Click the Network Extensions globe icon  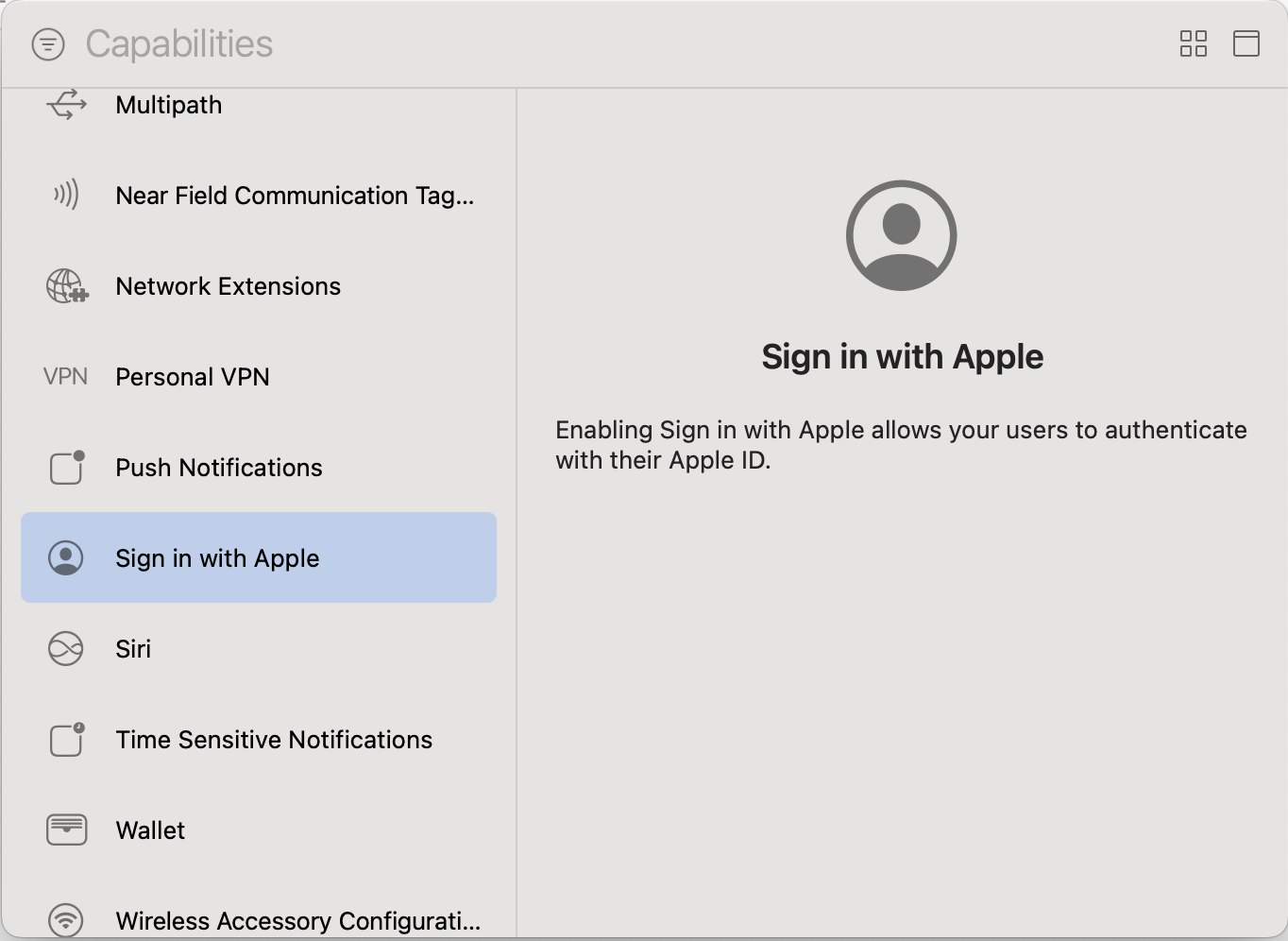66,286
